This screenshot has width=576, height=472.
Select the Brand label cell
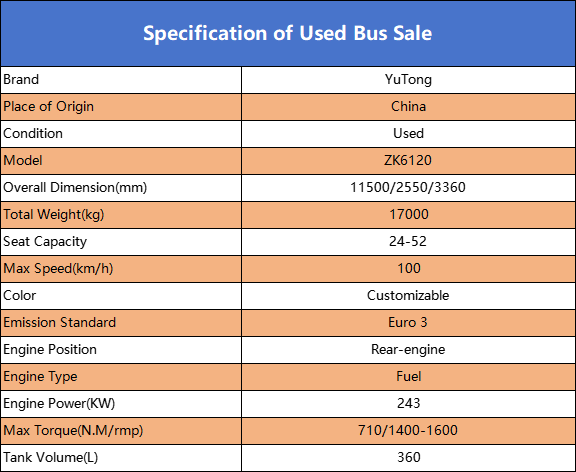click(121, 80)
